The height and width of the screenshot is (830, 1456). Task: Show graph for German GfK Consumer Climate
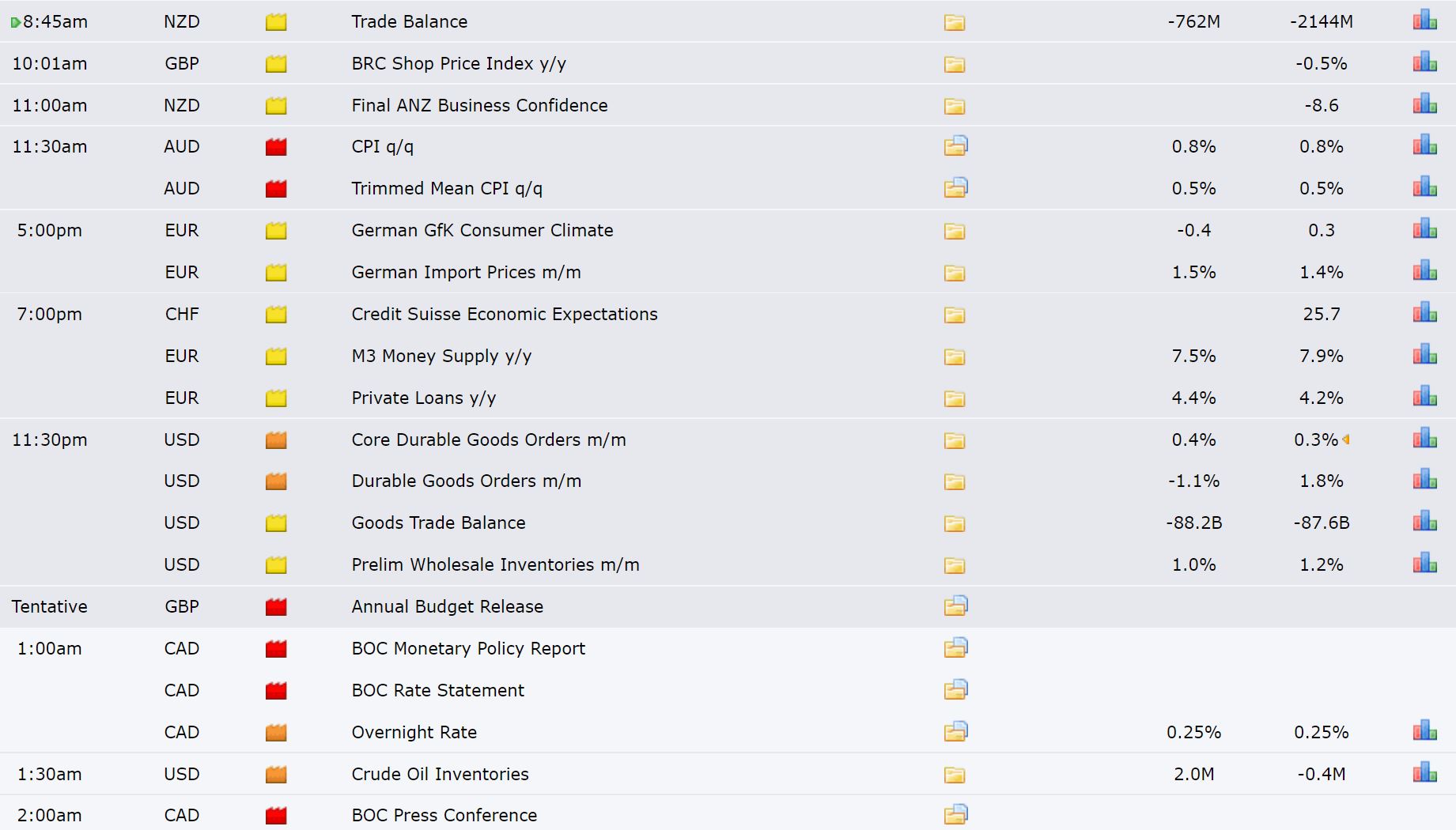pos(1424,229)
